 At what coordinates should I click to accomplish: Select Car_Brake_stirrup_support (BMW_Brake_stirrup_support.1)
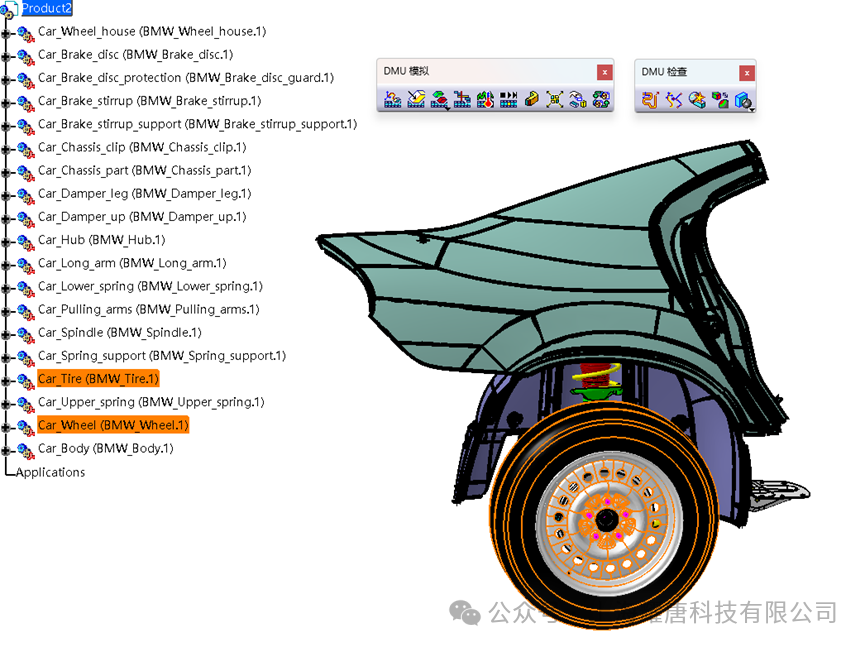(x=197, y=124)
